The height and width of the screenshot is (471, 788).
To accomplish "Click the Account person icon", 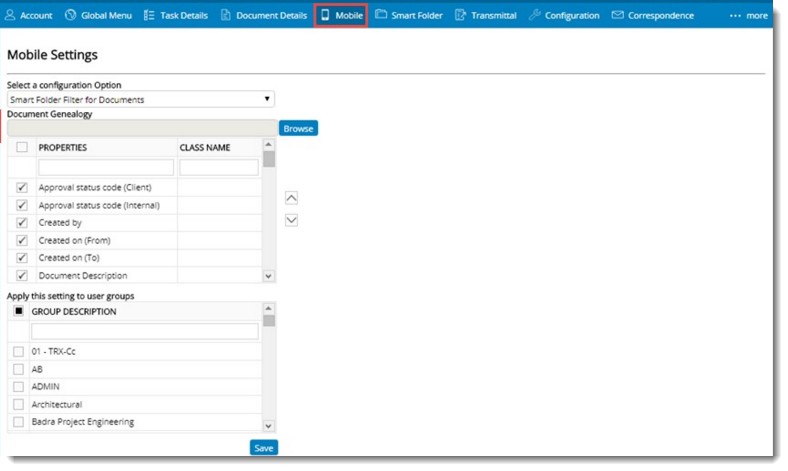I will (11, 15).
